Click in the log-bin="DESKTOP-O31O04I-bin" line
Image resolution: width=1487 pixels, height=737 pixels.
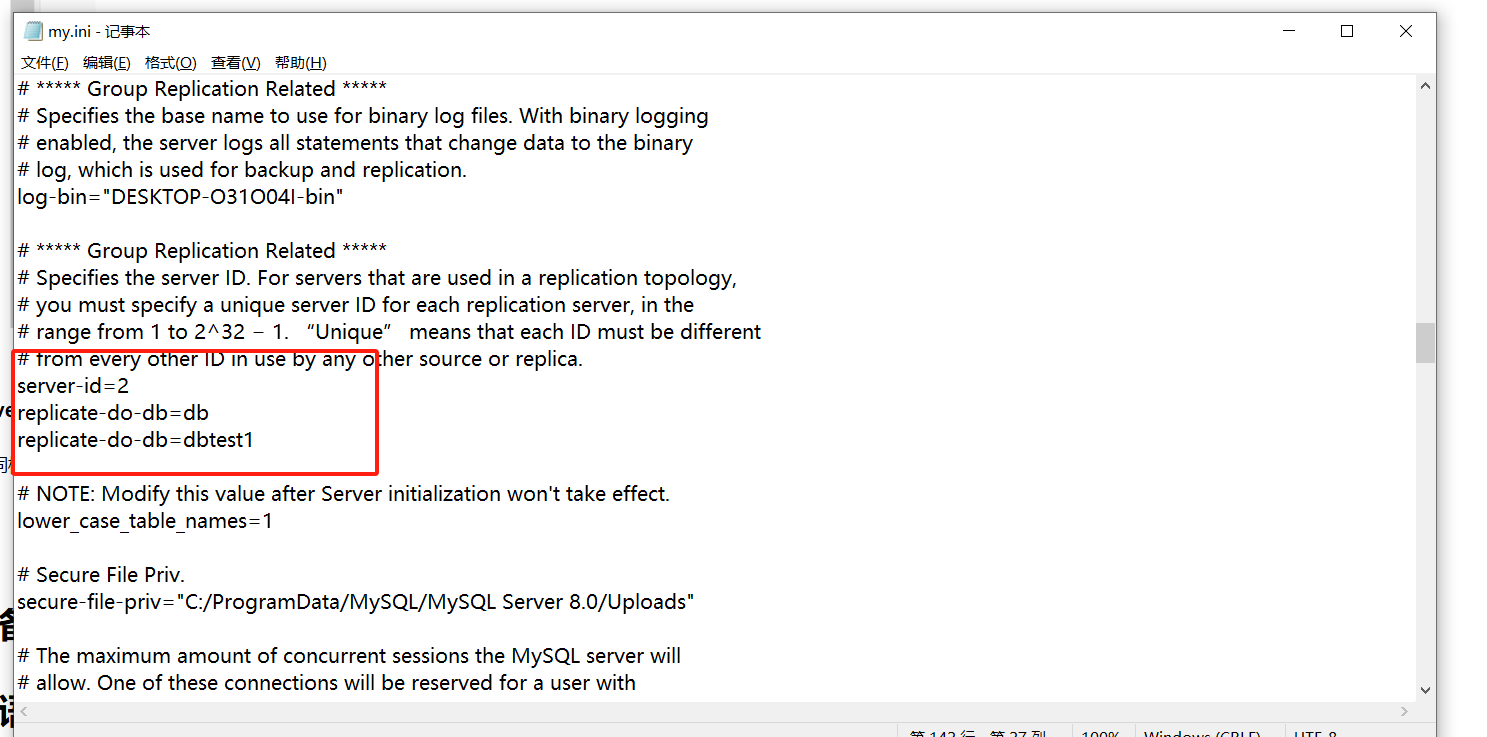tap(180, 196)
